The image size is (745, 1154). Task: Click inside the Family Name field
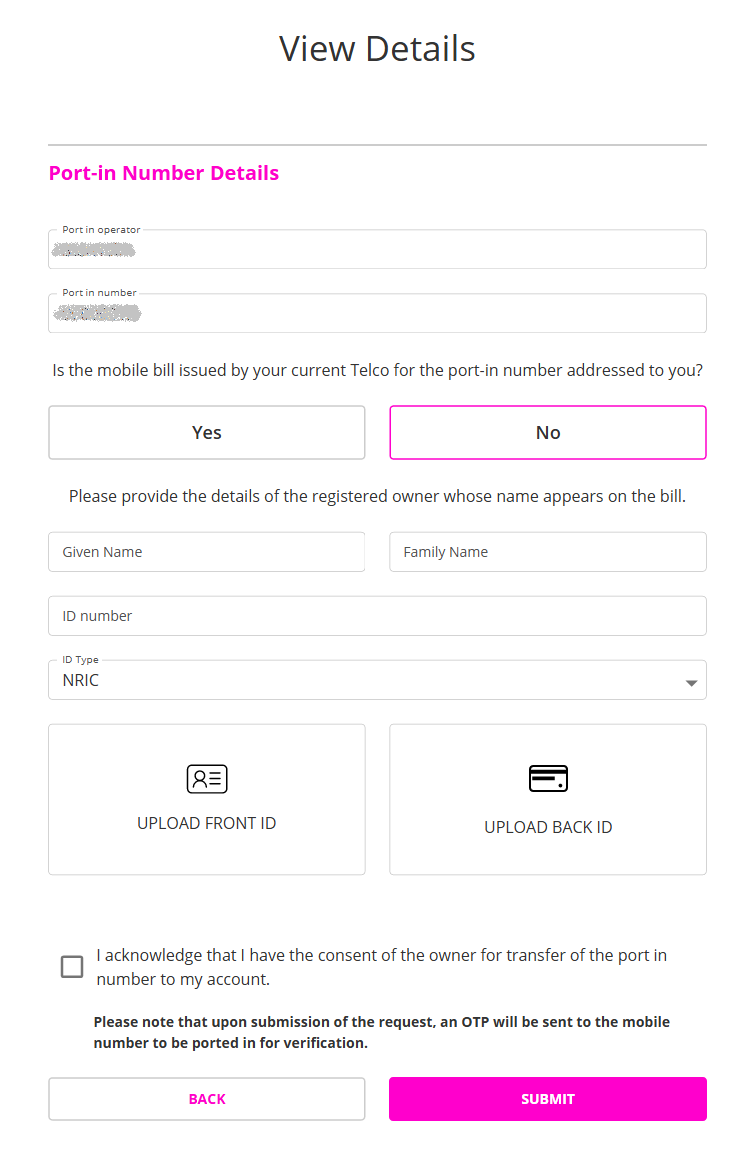click(x=547, y=551)
